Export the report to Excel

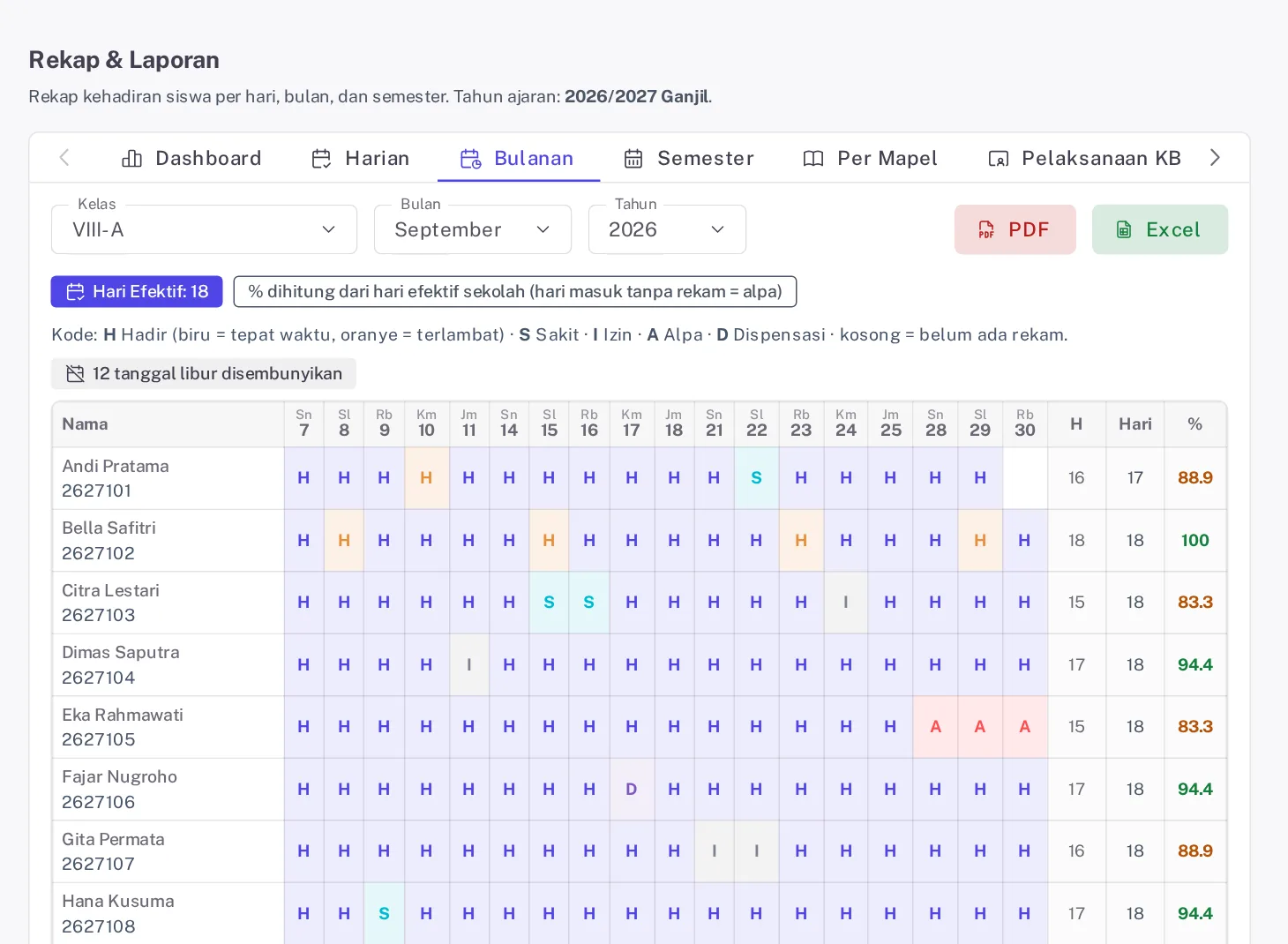click(x=1160, y=229)
